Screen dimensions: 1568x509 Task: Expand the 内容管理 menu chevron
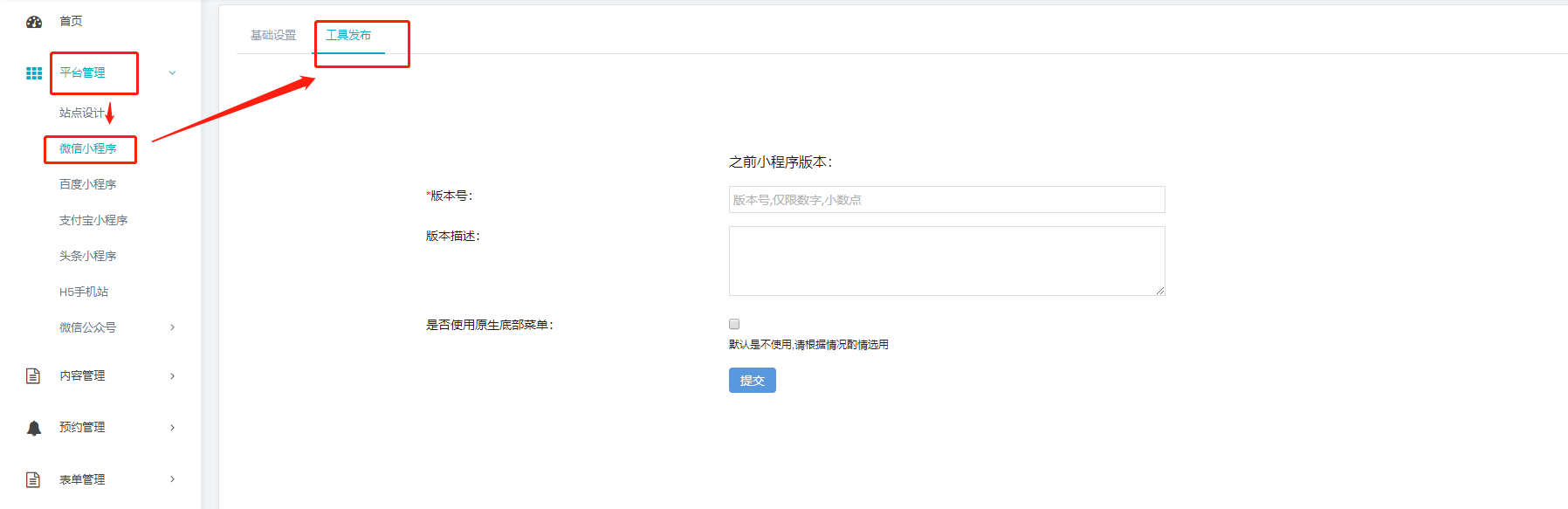point(172,376)
